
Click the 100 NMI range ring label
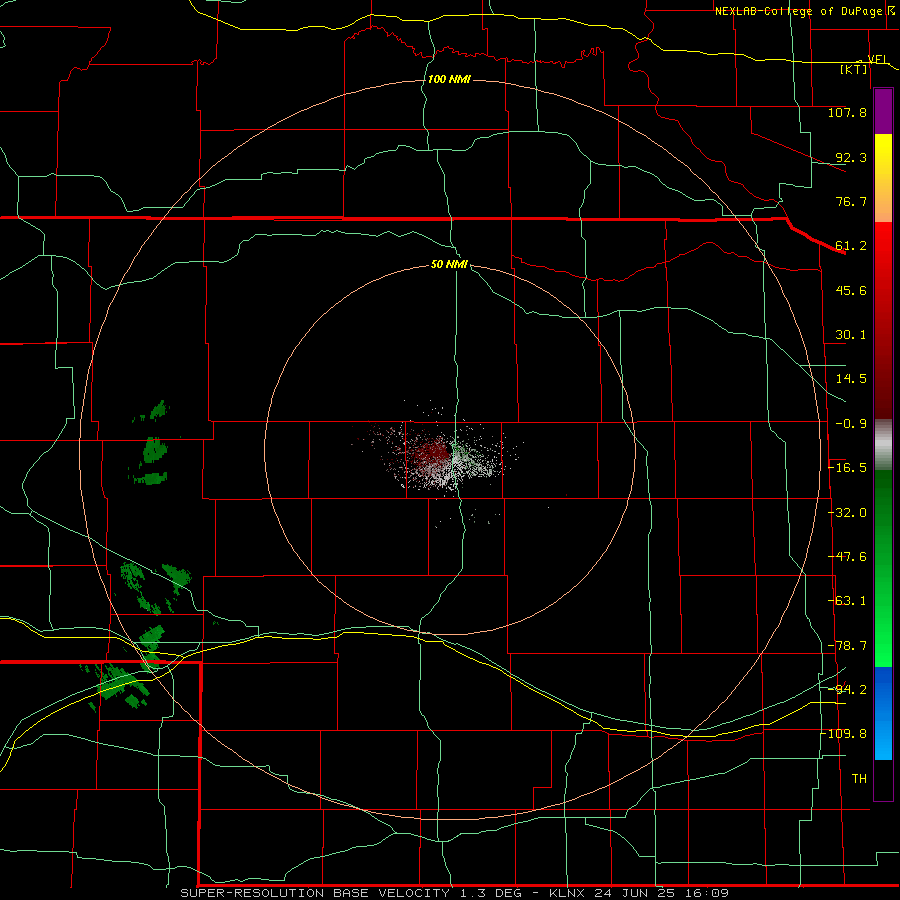point(449,79)
